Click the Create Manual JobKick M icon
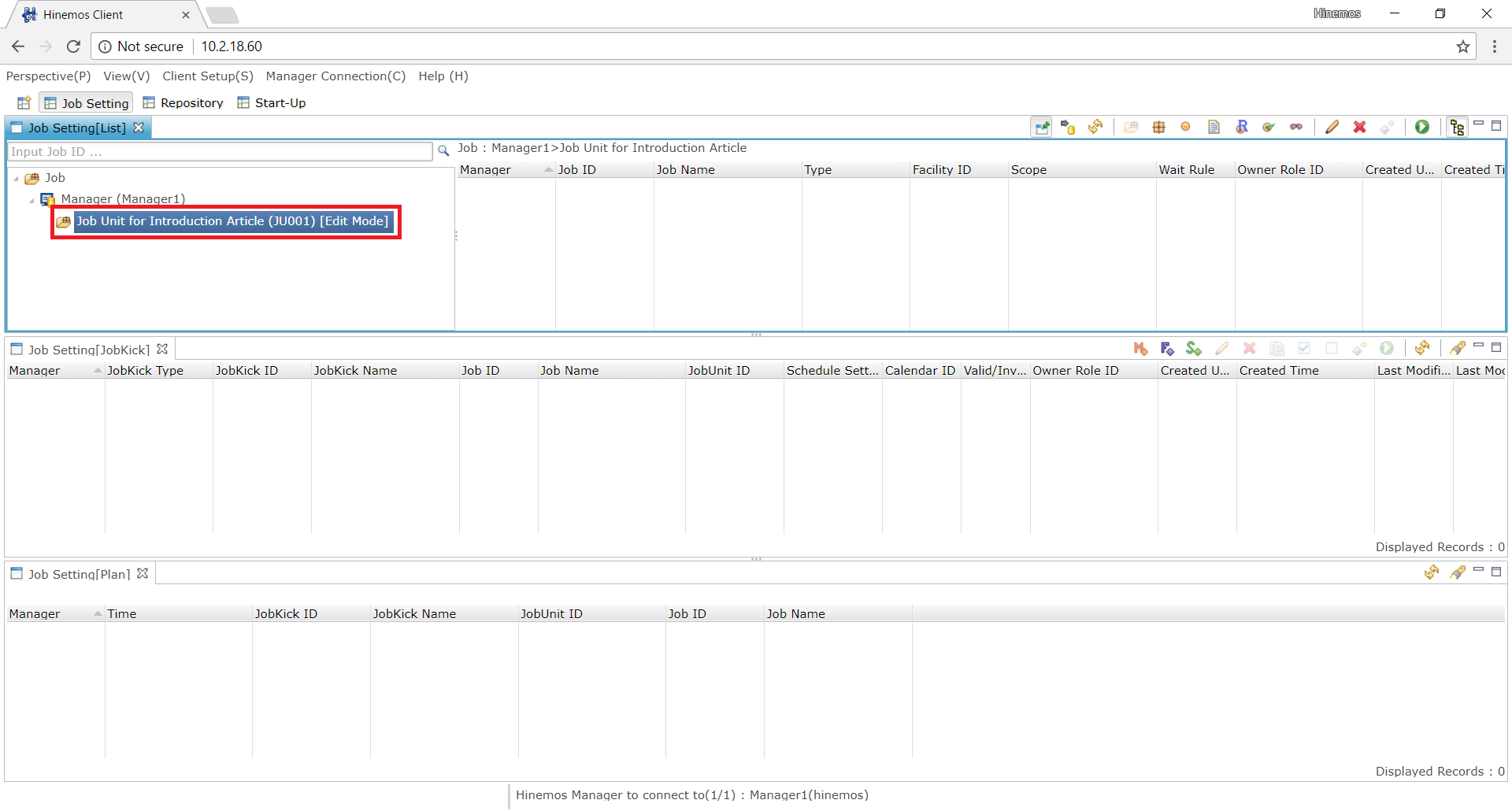Viewport: 1512px width, 811px height. pyautogui.click(x=1140, y=349)
